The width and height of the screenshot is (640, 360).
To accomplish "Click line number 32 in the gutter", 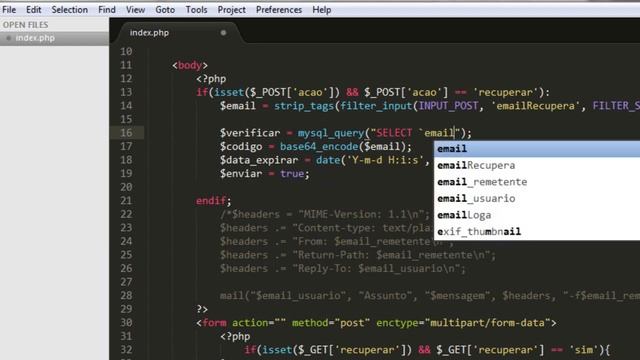I will (126, 350).
